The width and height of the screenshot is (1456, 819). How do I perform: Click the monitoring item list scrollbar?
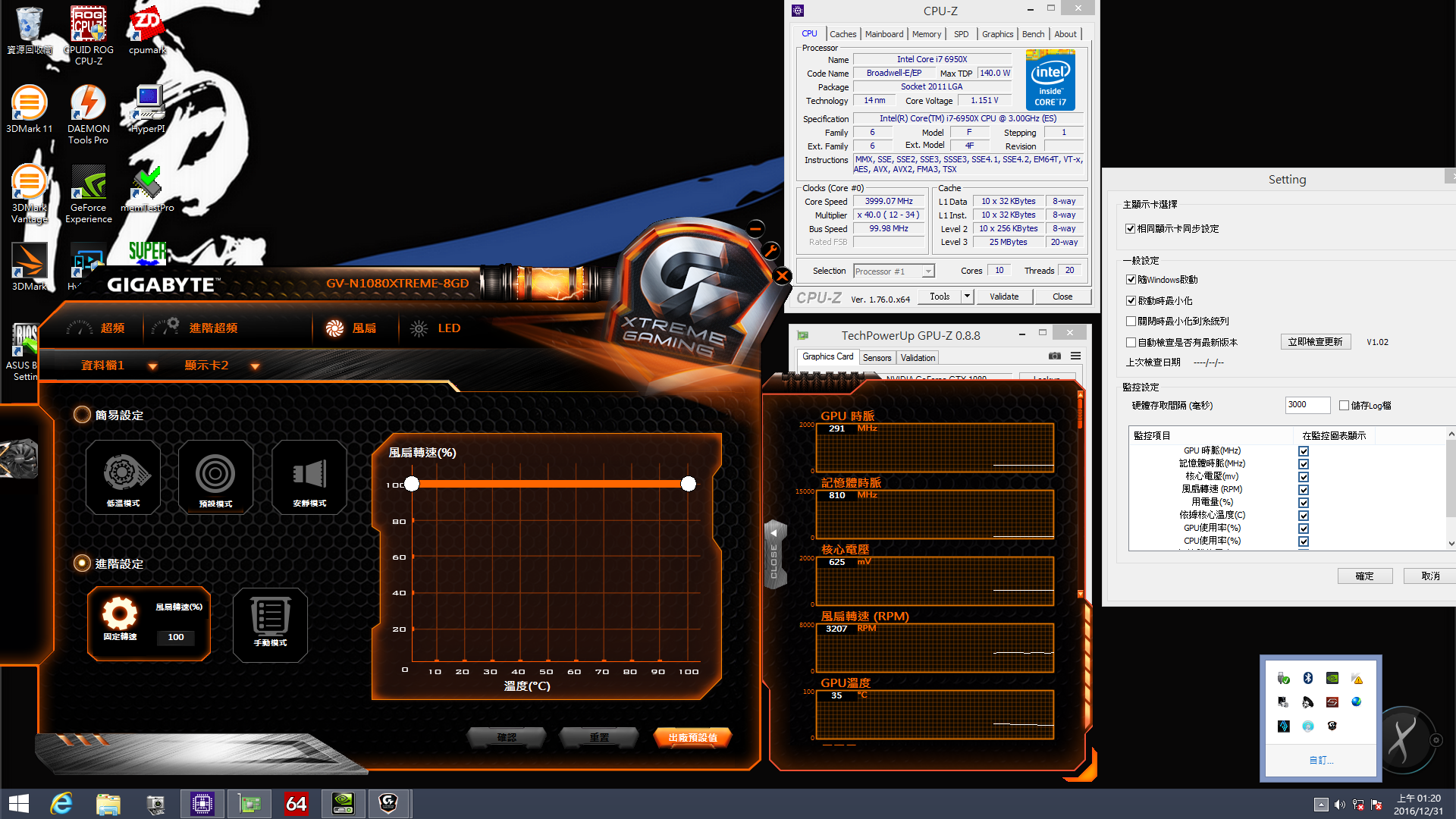click(x=1451, y=488)
